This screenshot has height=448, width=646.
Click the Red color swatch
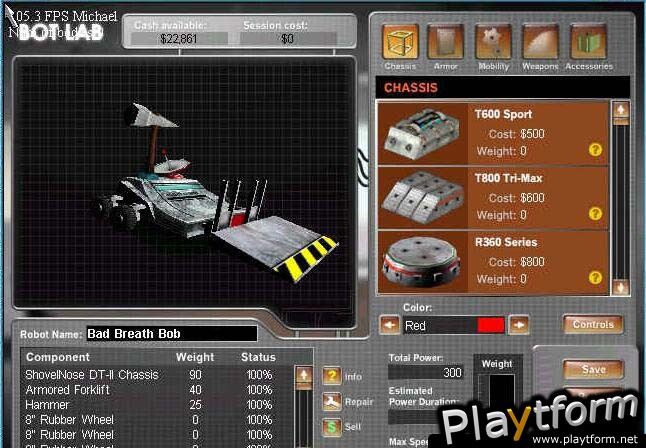(x=491, y=325)
